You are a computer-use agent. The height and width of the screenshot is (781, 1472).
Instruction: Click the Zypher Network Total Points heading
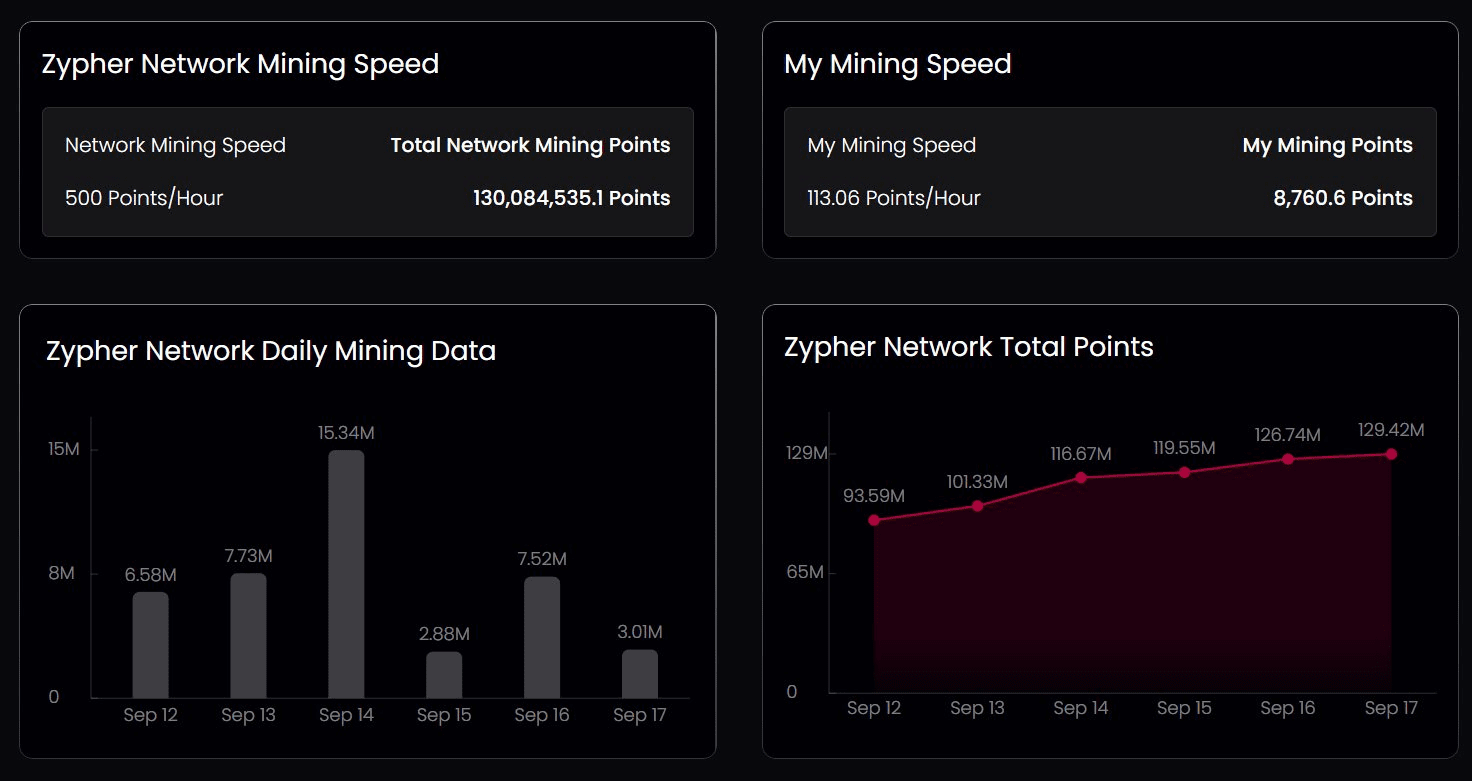968,347
